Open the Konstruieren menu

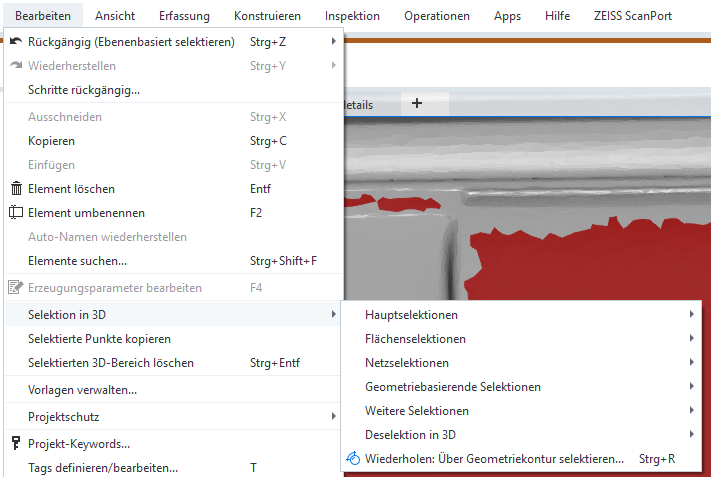[x=267, y=16]
